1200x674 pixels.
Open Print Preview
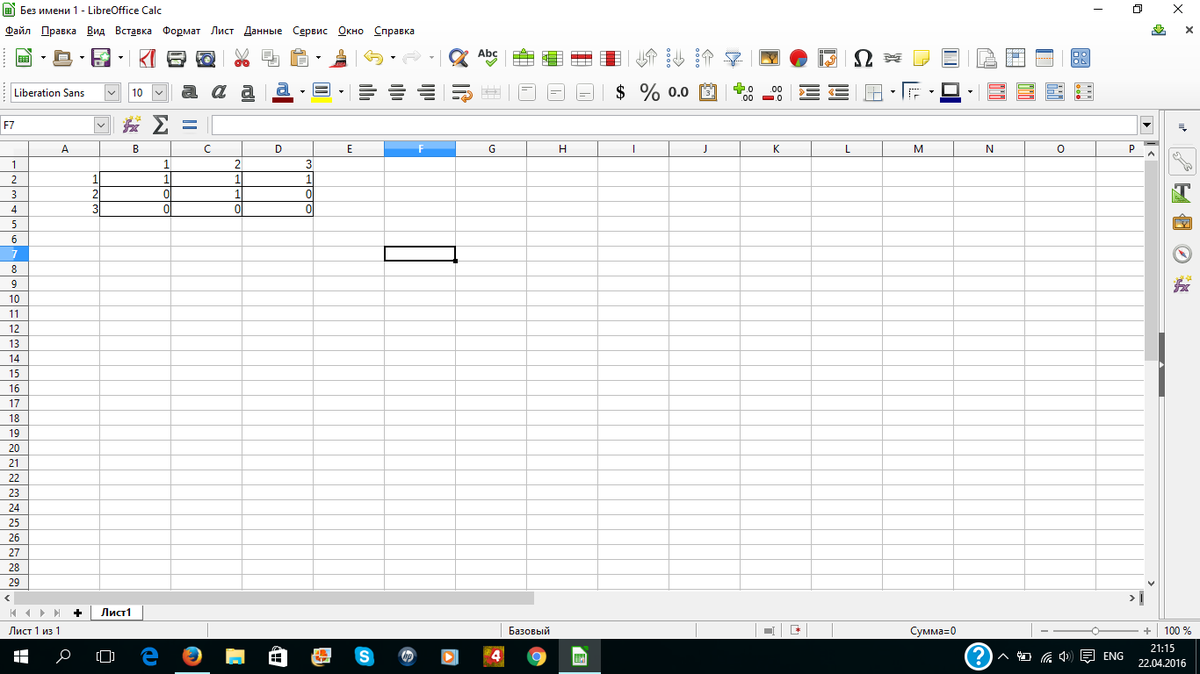[x=205, y=58]
